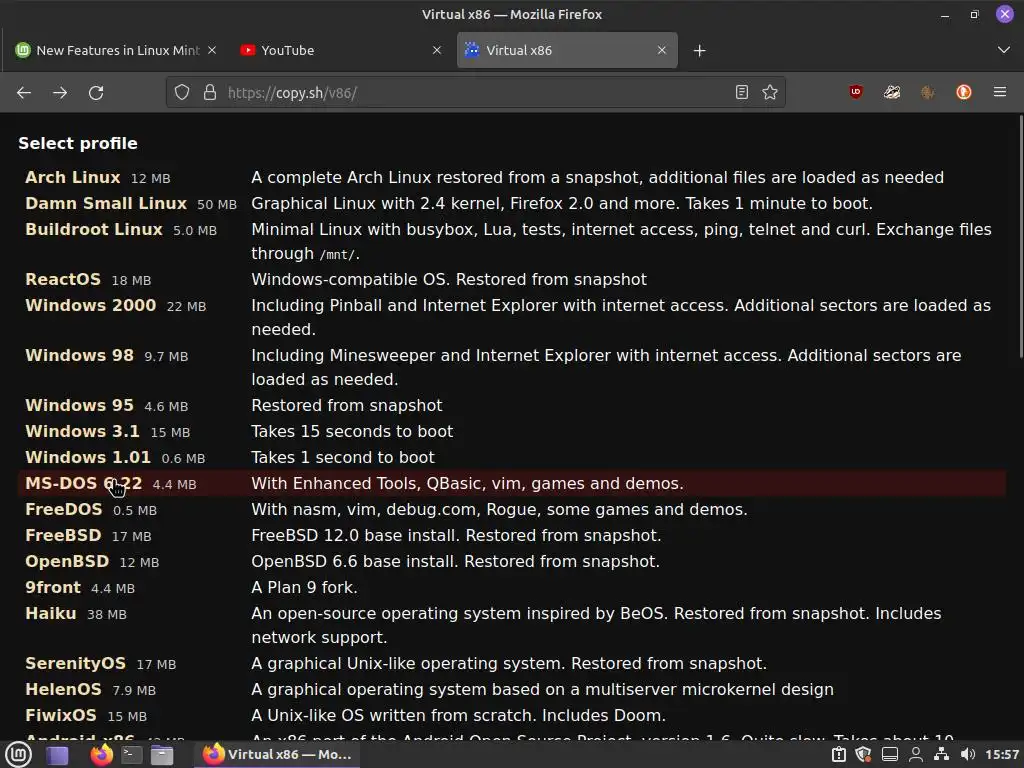Open the volume tray icon
The image size is (1024, 768).
967,755
